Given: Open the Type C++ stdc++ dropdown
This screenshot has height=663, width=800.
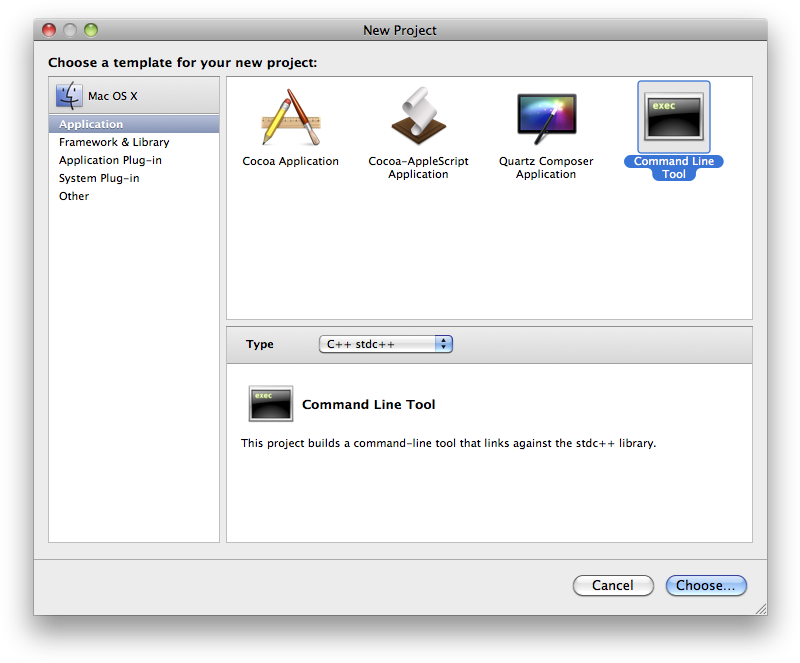Looking at the screenshot, I should coord(386,344).
